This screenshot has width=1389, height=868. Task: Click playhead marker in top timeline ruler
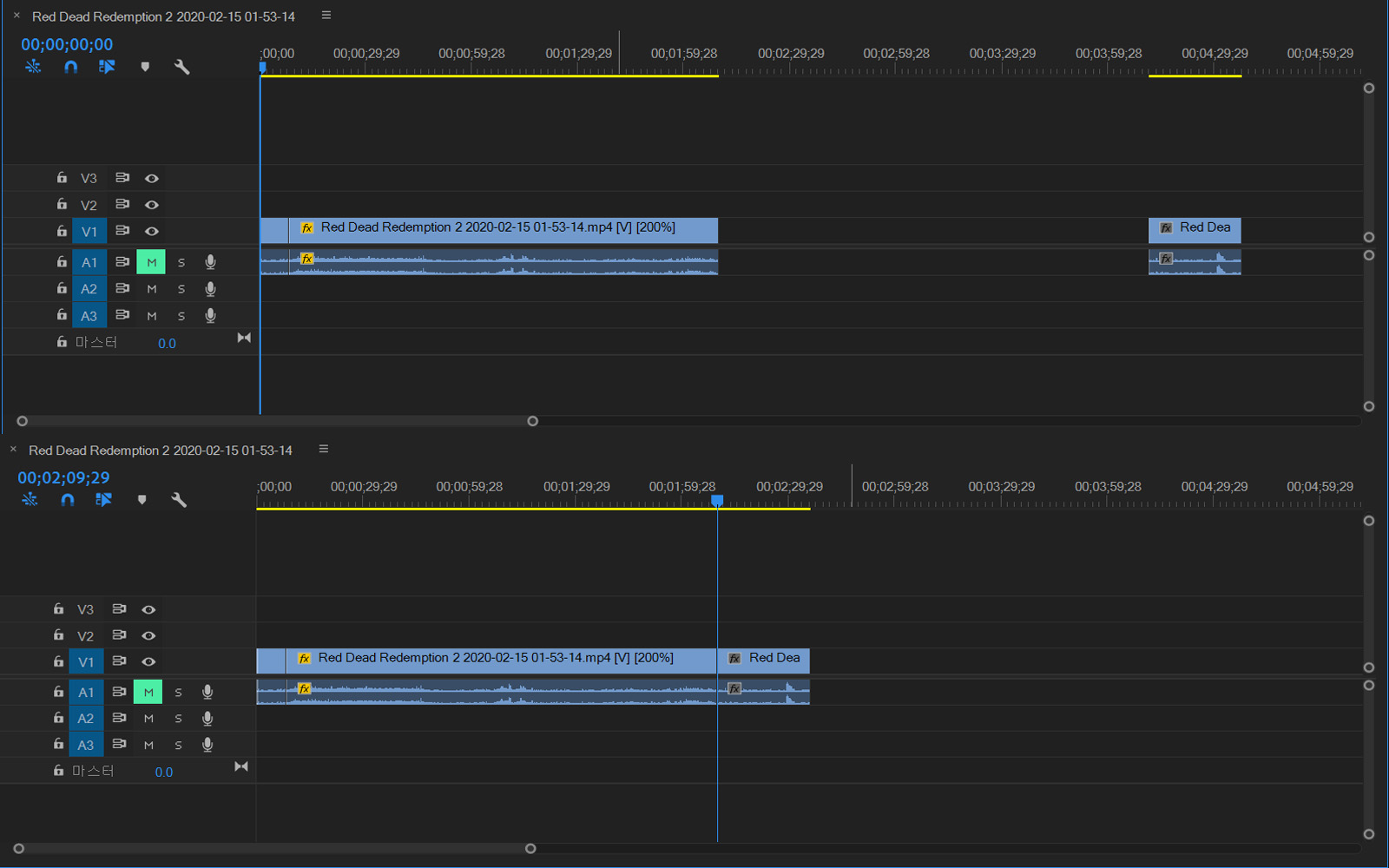click(x=262, y=67)
